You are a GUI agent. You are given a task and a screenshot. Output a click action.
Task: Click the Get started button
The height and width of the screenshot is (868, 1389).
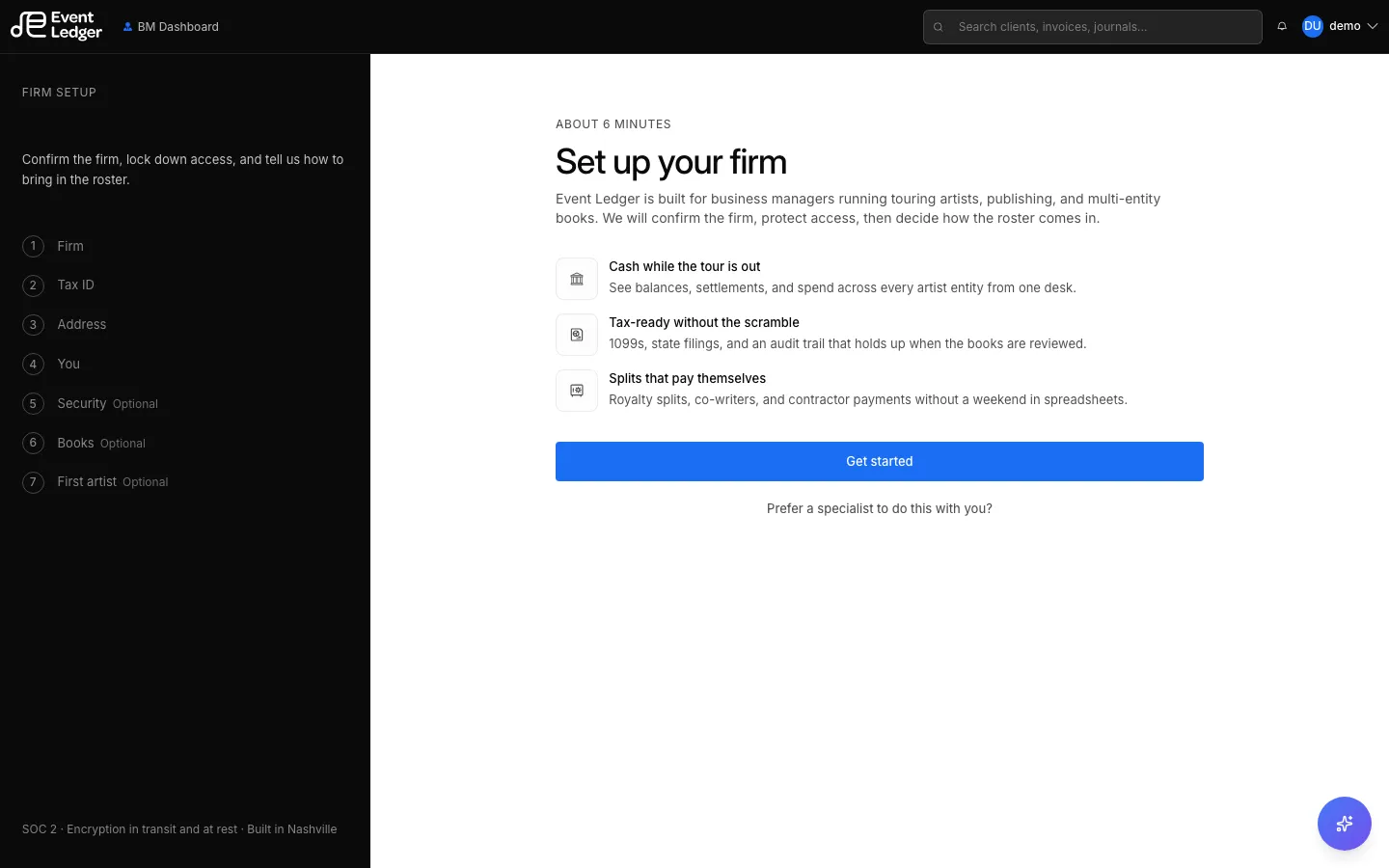tap(880, 462)
